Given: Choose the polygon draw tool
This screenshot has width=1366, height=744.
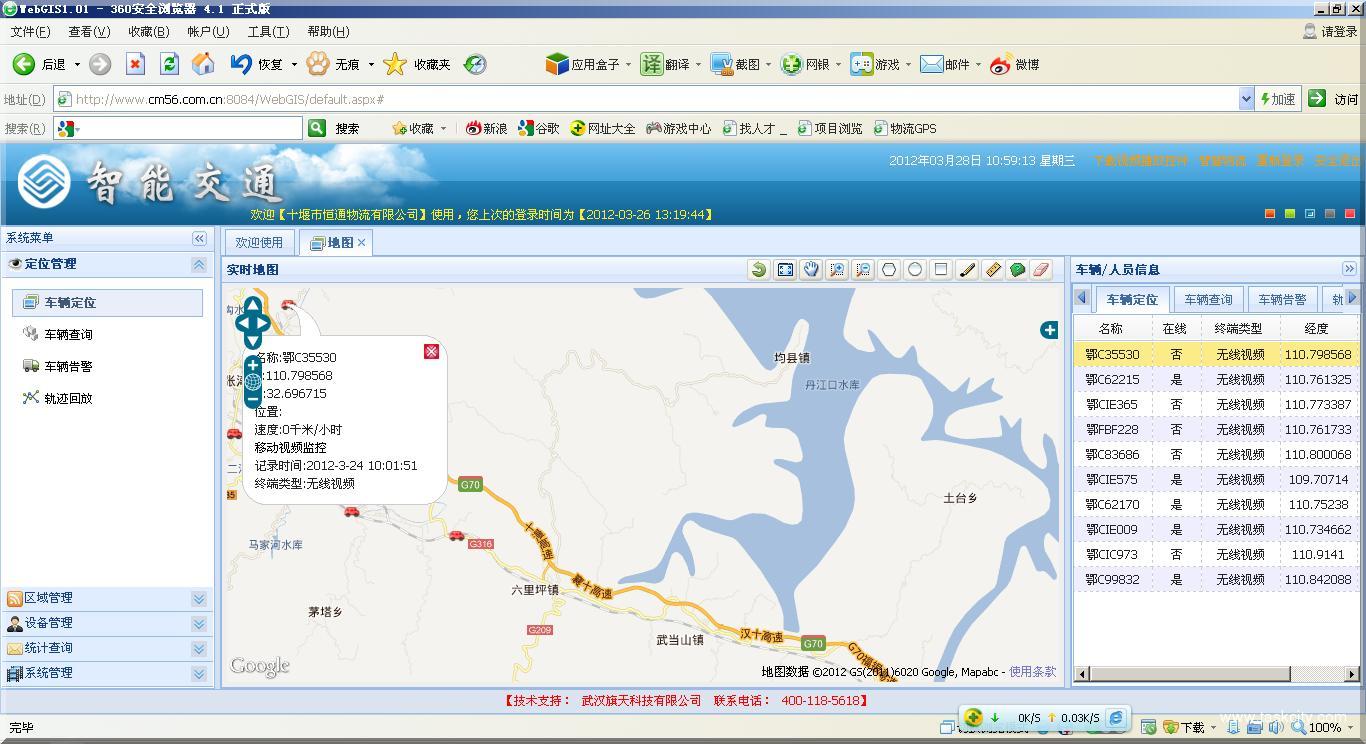Looking at the screenshot, I should [x=889, y=270].
